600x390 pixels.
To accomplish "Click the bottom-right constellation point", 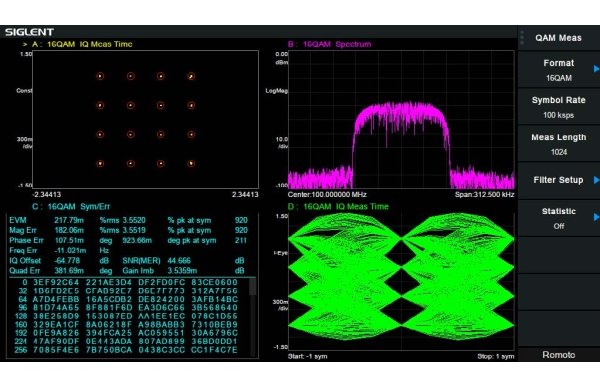I will tap(191, 163).
